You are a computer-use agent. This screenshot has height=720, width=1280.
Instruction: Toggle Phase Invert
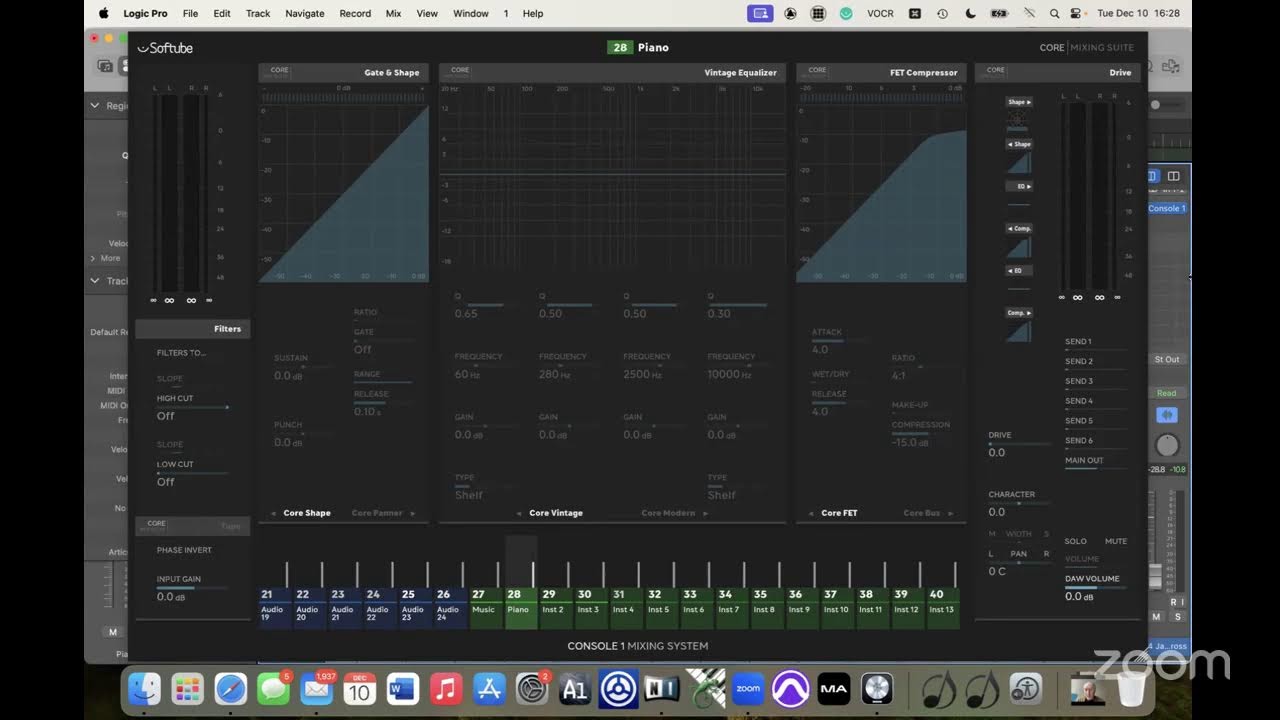[184, 550]
